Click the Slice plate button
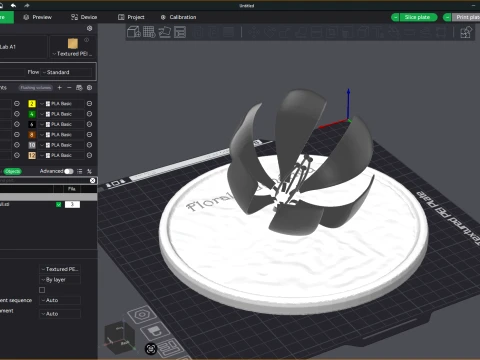Viewport: 480px width, 360px height. point(418,17)
